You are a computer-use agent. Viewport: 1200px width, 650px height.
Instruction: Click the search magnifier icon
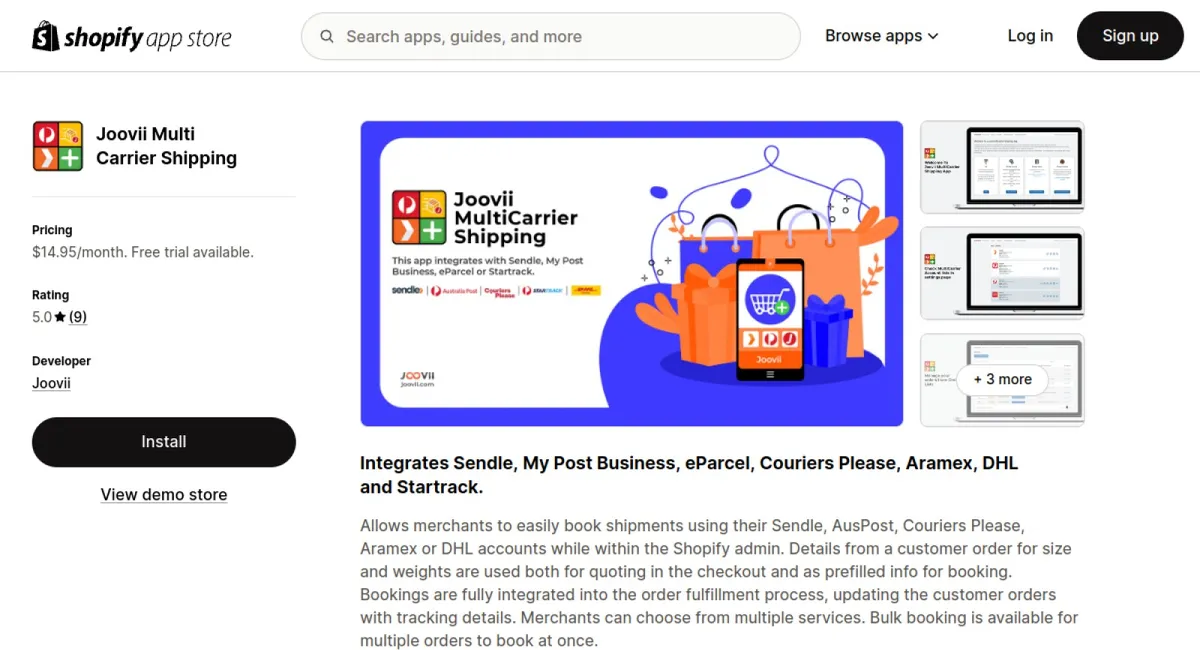(327, 37)
